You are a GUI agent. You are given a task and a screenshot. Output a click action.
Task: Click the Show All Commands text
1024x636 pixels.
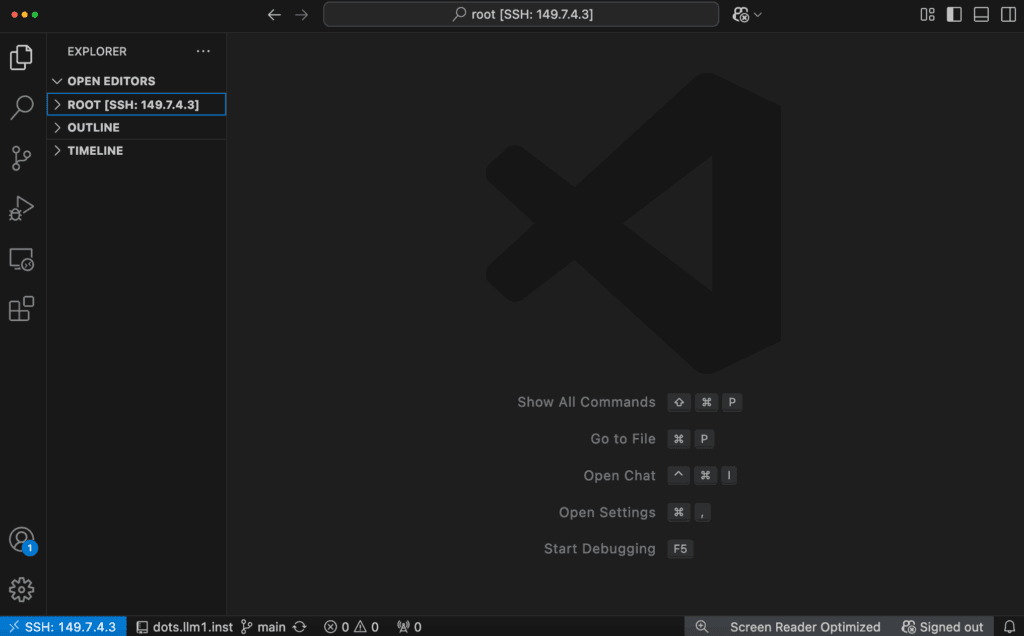click(586, 402)
